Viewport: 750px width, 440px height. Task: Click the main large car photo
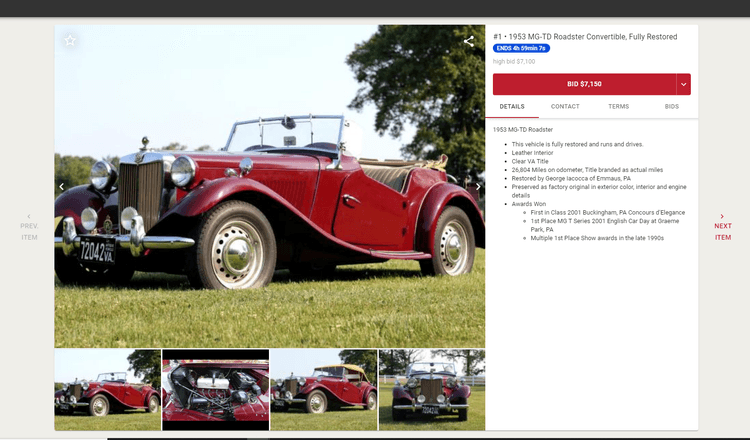pyautogui.click(x=270, y=187)
